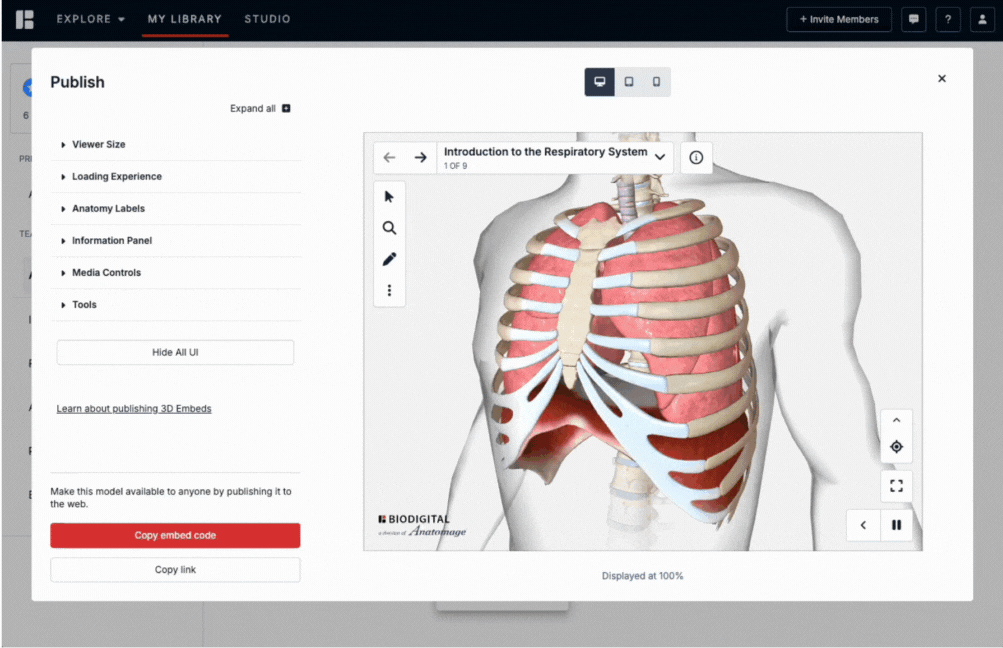The width and height of the screenshot is (1003, 648).
Task: Click Expand all sections
Action: (260, 109)
